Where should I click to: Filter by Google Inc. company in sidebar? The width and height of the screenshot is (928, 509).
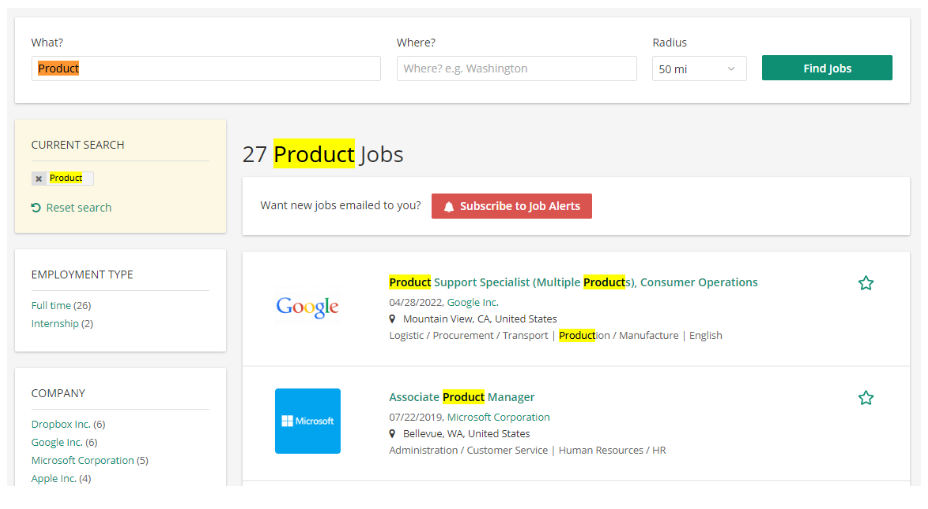(x=57, y=443)
